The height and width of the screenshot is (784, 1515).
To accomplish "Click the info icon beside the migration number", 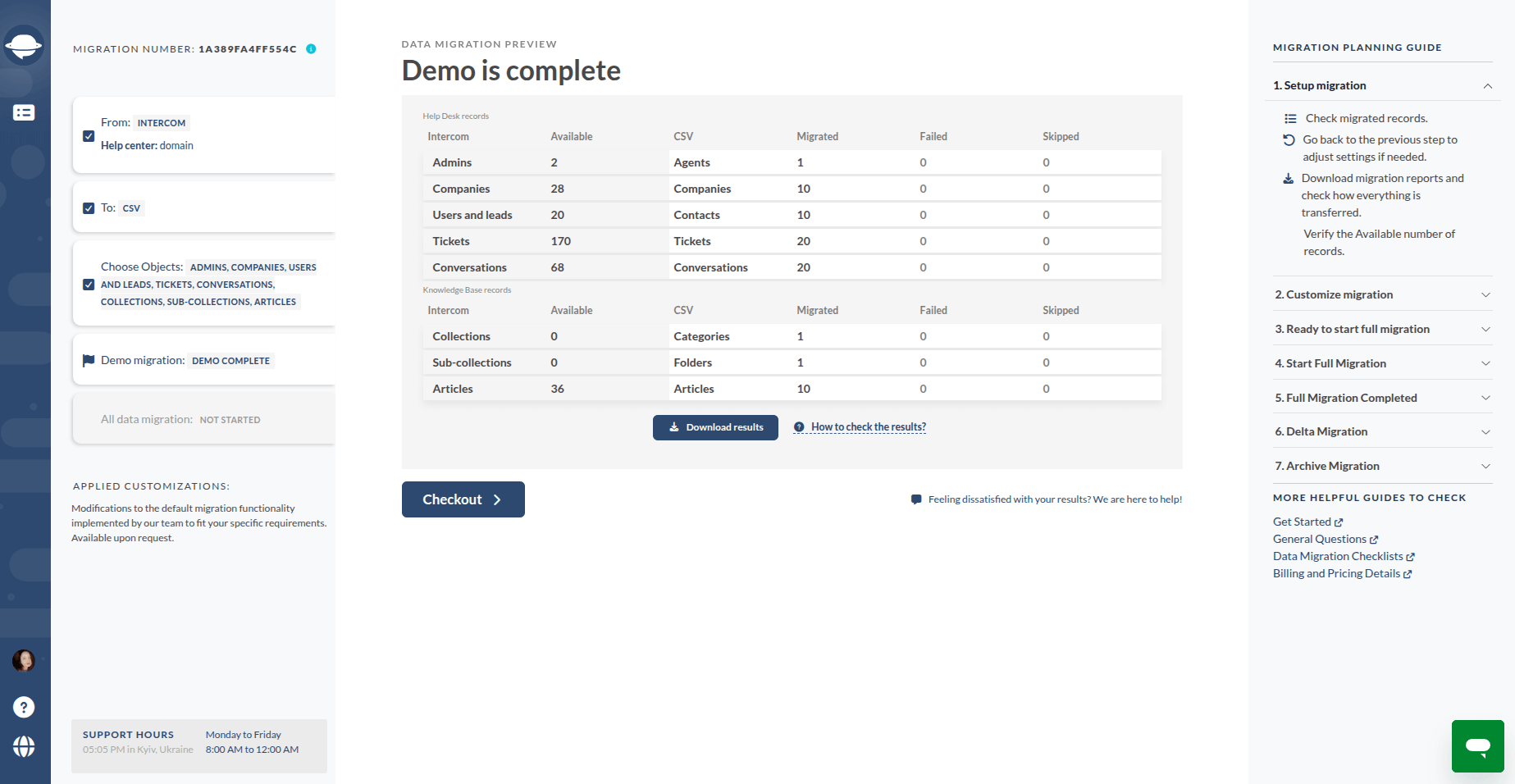I will coord(311,49).
